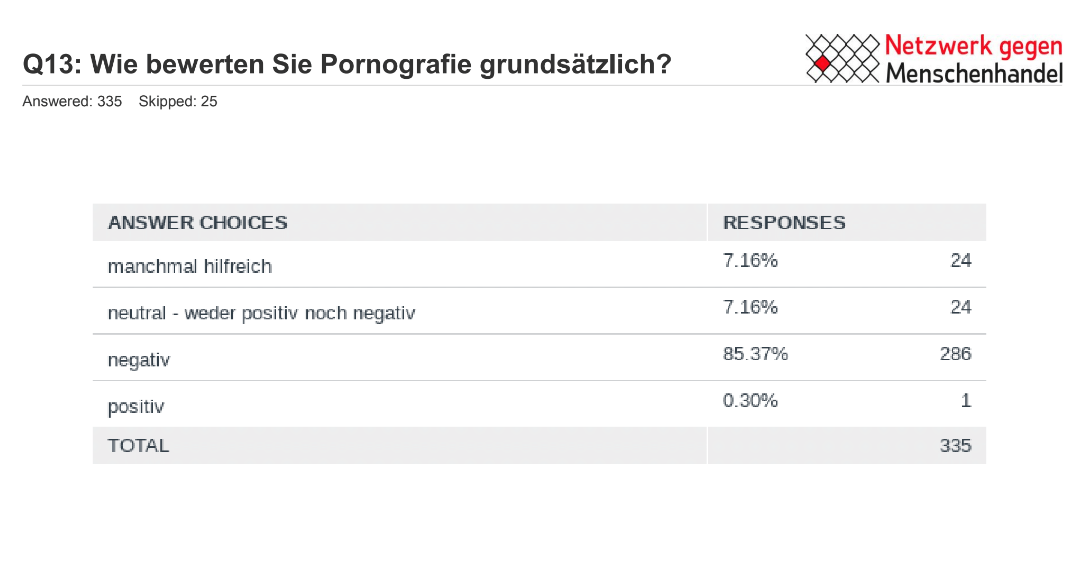
Task: Click the 85.37% response percentage
Action: pos(755,353)
